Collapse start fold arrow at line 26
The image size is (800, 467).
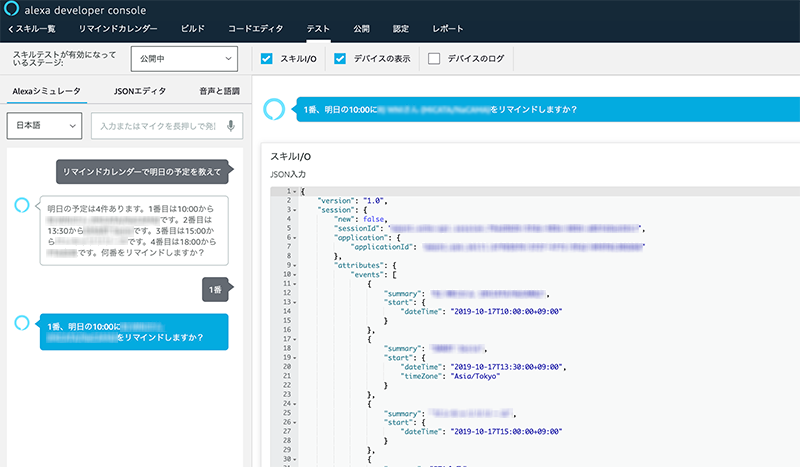coord(295,422)
